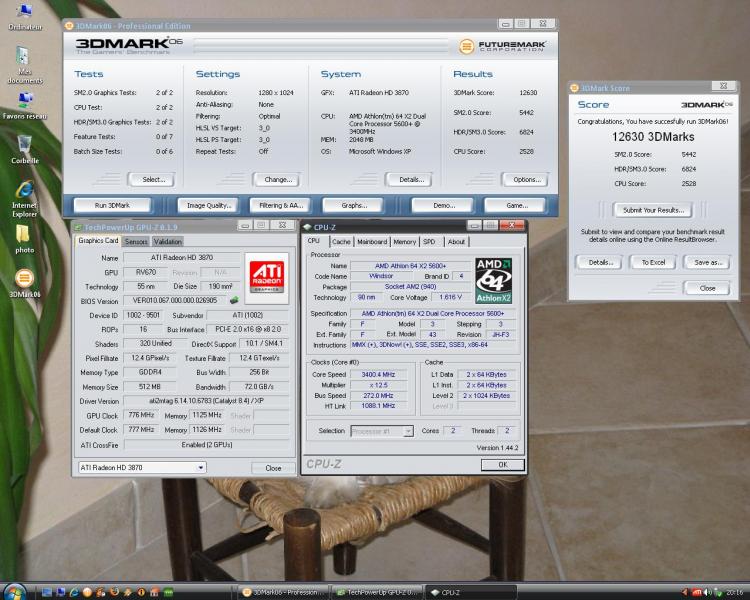Launch Internet Explorer from the desktop
This screenshot has height=600, width=750.
pos(24,200)
